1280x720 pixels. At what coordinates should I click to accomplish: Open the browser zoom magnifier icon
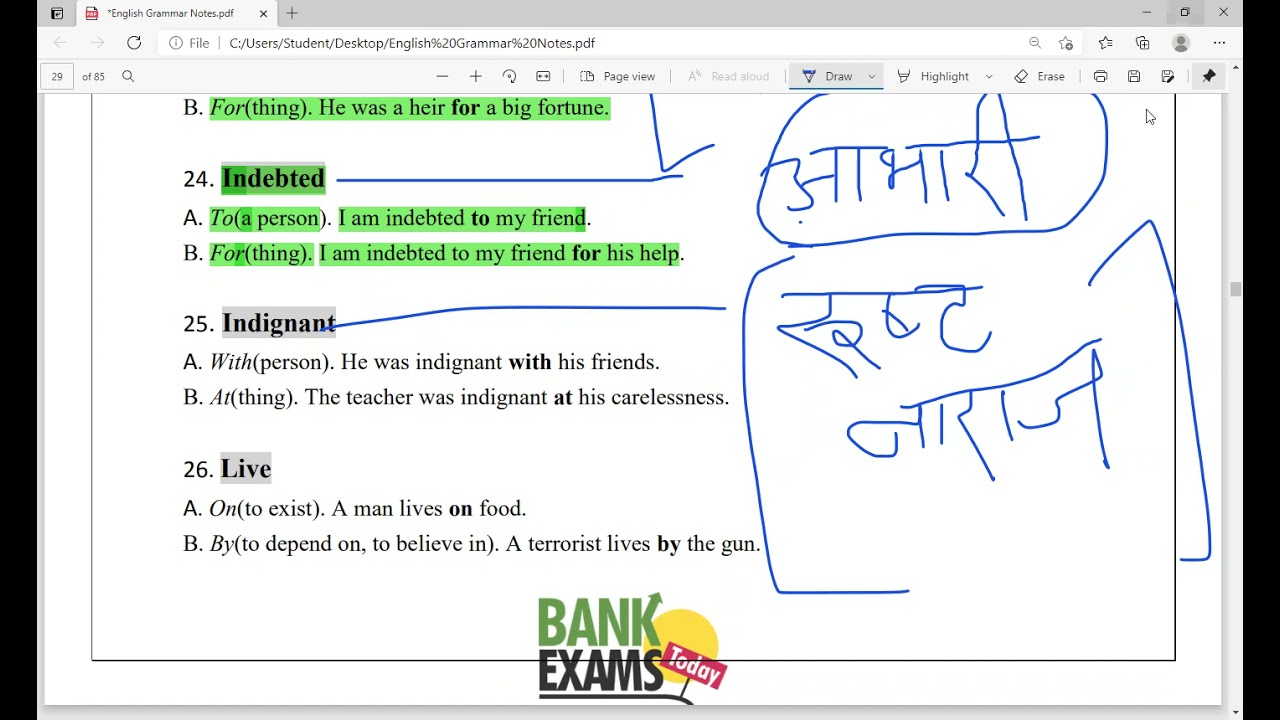click(1035, 43)
